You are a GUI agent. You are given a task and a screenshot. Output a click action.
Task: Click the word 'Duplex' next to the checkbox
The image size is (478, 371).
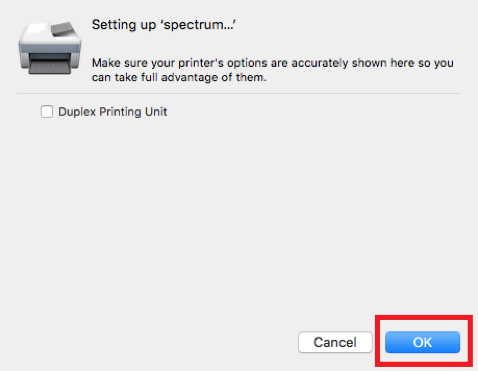point(77,112)
